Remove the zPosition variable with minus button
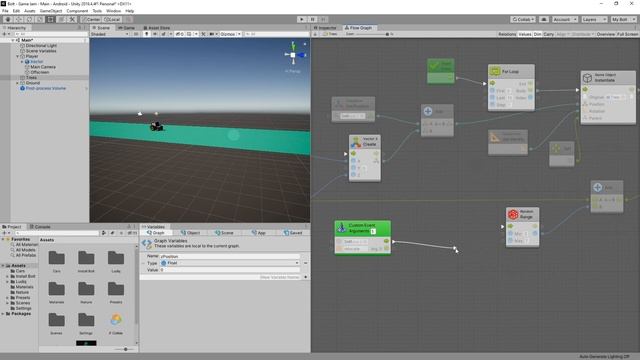The image size is (640, 360). click(306, 263)
